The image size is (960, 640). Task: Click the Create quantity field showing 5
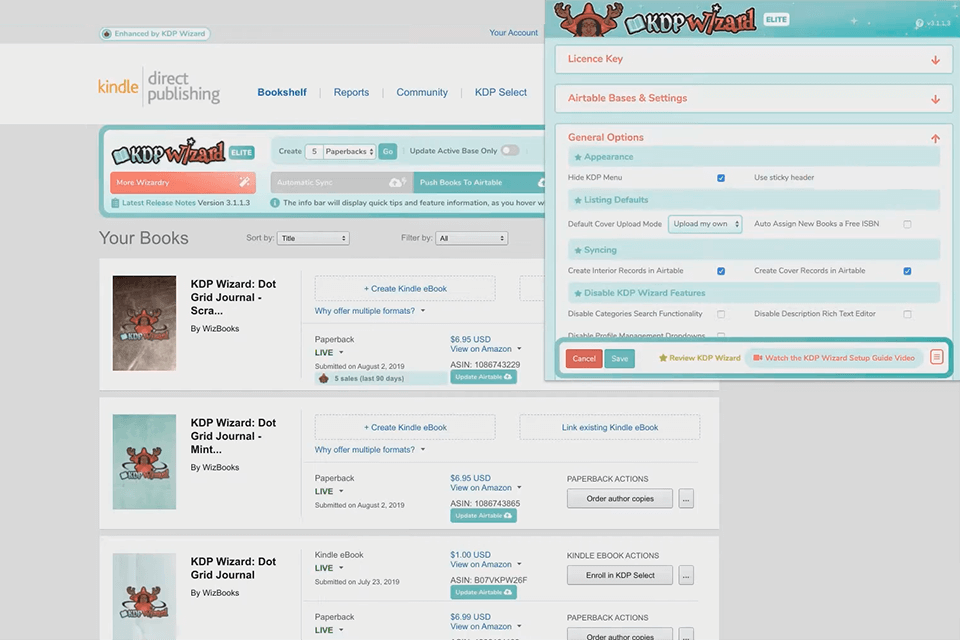click(x=313, y=151)
